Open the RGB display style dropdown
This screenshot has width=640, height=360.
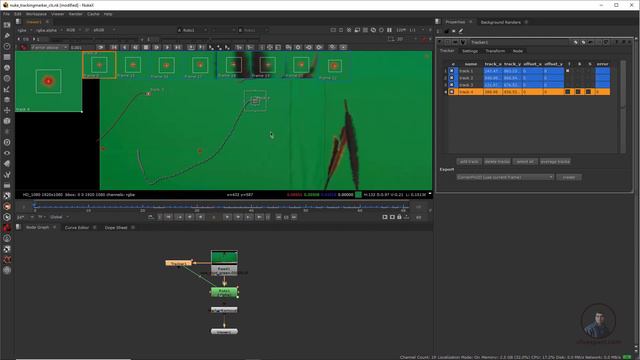(x=73, y=30)
